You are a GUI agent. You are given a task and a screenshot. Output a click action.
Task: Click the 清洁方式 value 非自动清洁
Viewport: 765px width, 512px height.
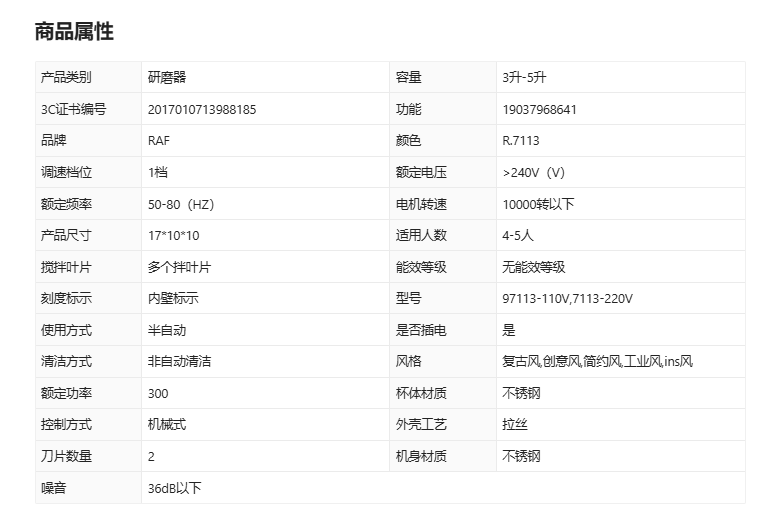180,361
